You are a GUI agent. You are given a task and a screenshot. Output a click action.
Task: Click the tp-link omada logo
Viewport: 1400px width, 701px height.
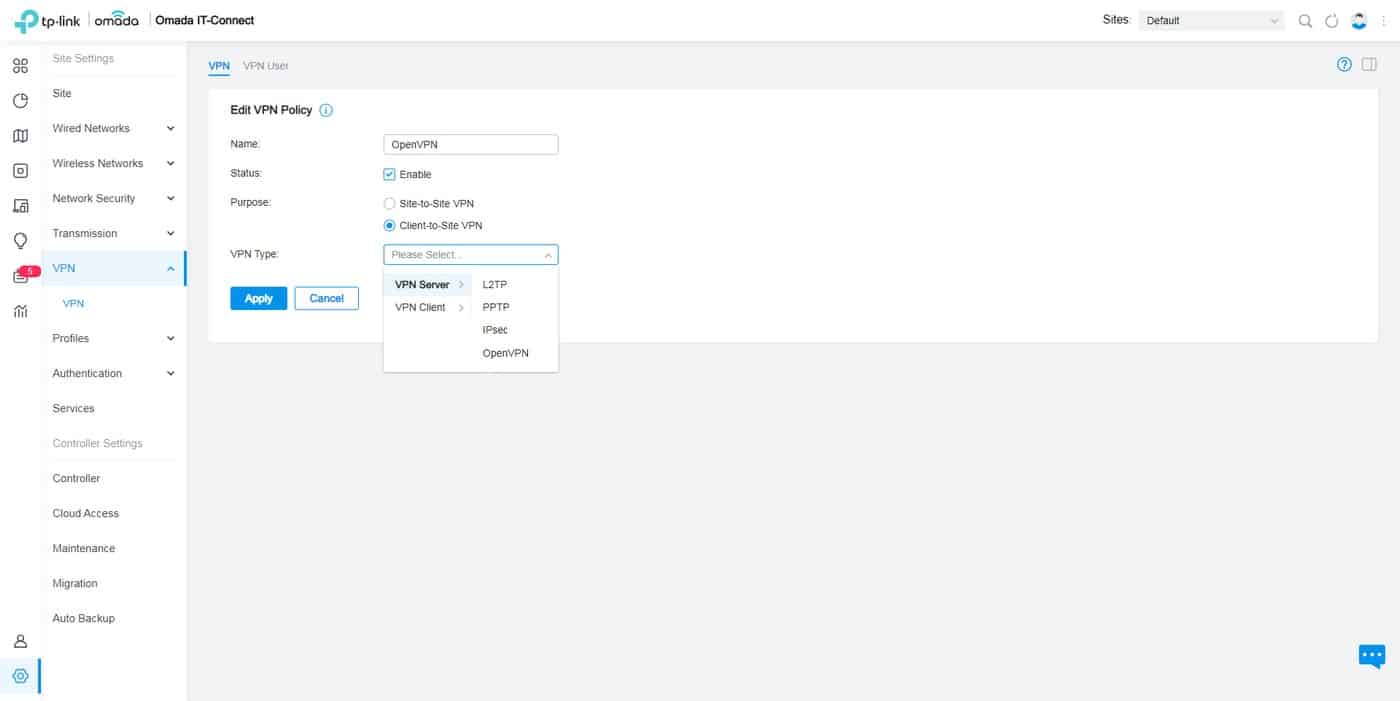(x=78, y=20)
